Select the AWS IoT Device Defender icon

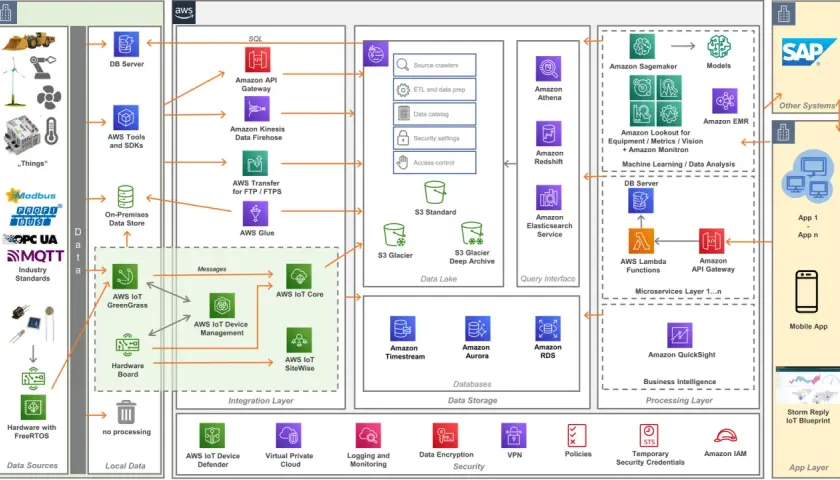click(212, 436)
